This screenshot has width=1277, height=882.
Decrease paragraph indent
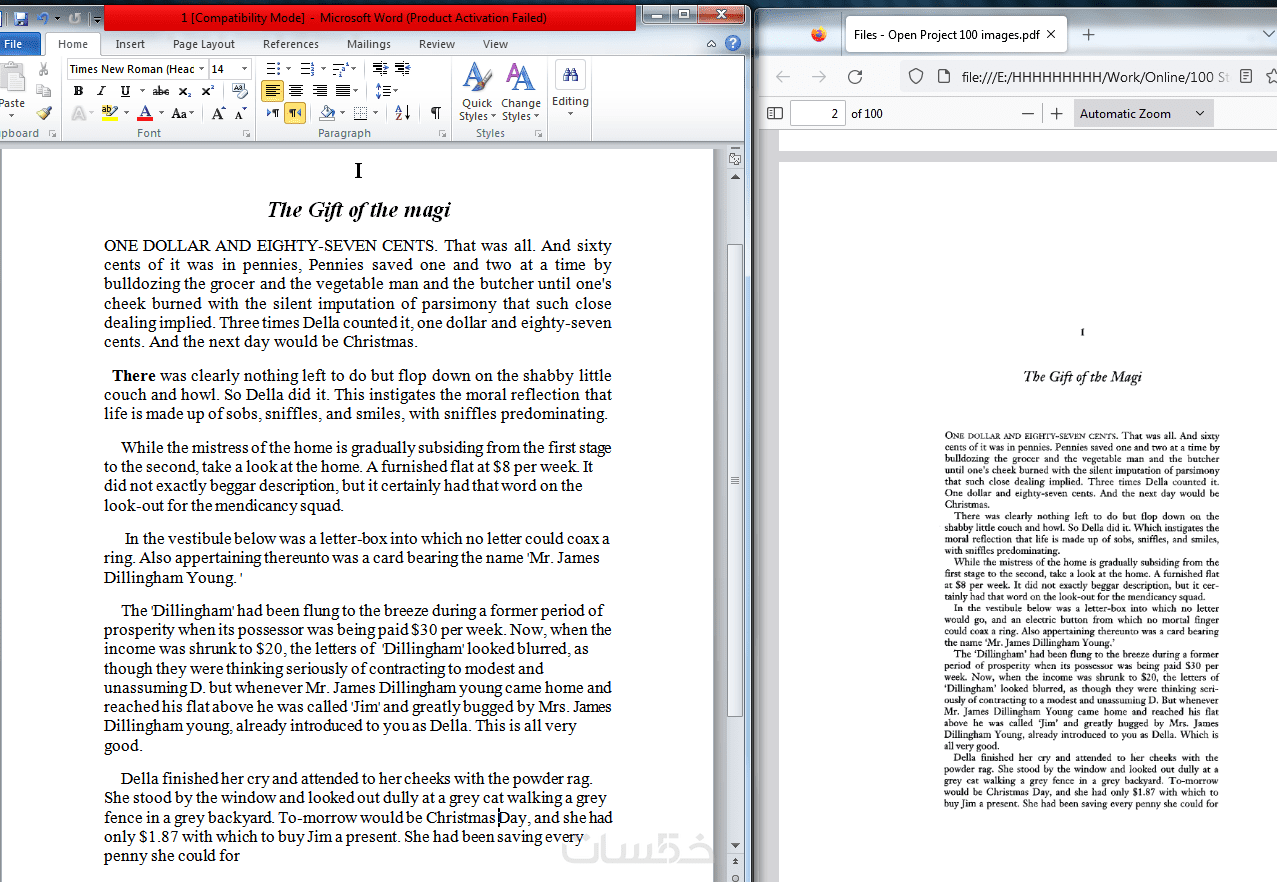click(380, 69)
